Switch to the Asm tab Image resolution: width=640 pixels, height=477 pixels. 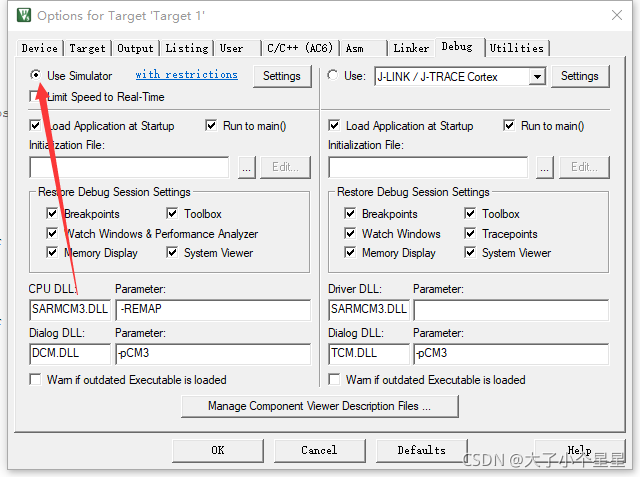point(363,48)
